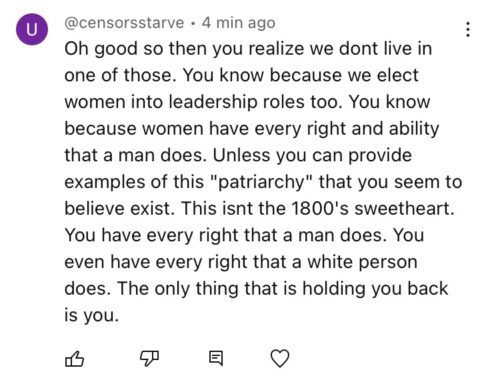Click the purple U profile avatar

[32, 29]
